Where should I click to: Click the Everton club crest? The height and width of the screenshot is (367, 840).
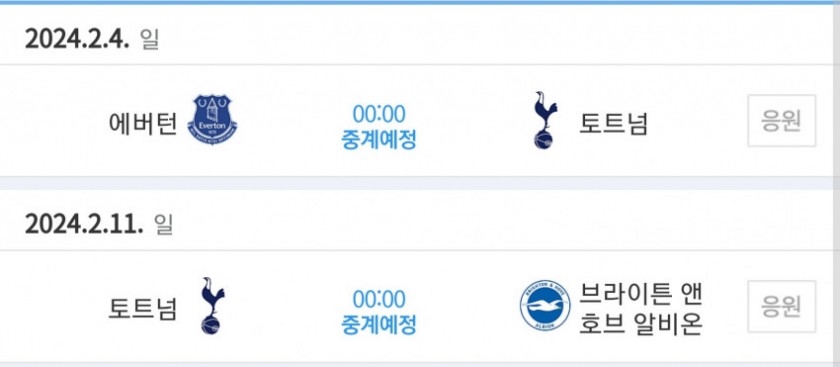tap(212, 121)
